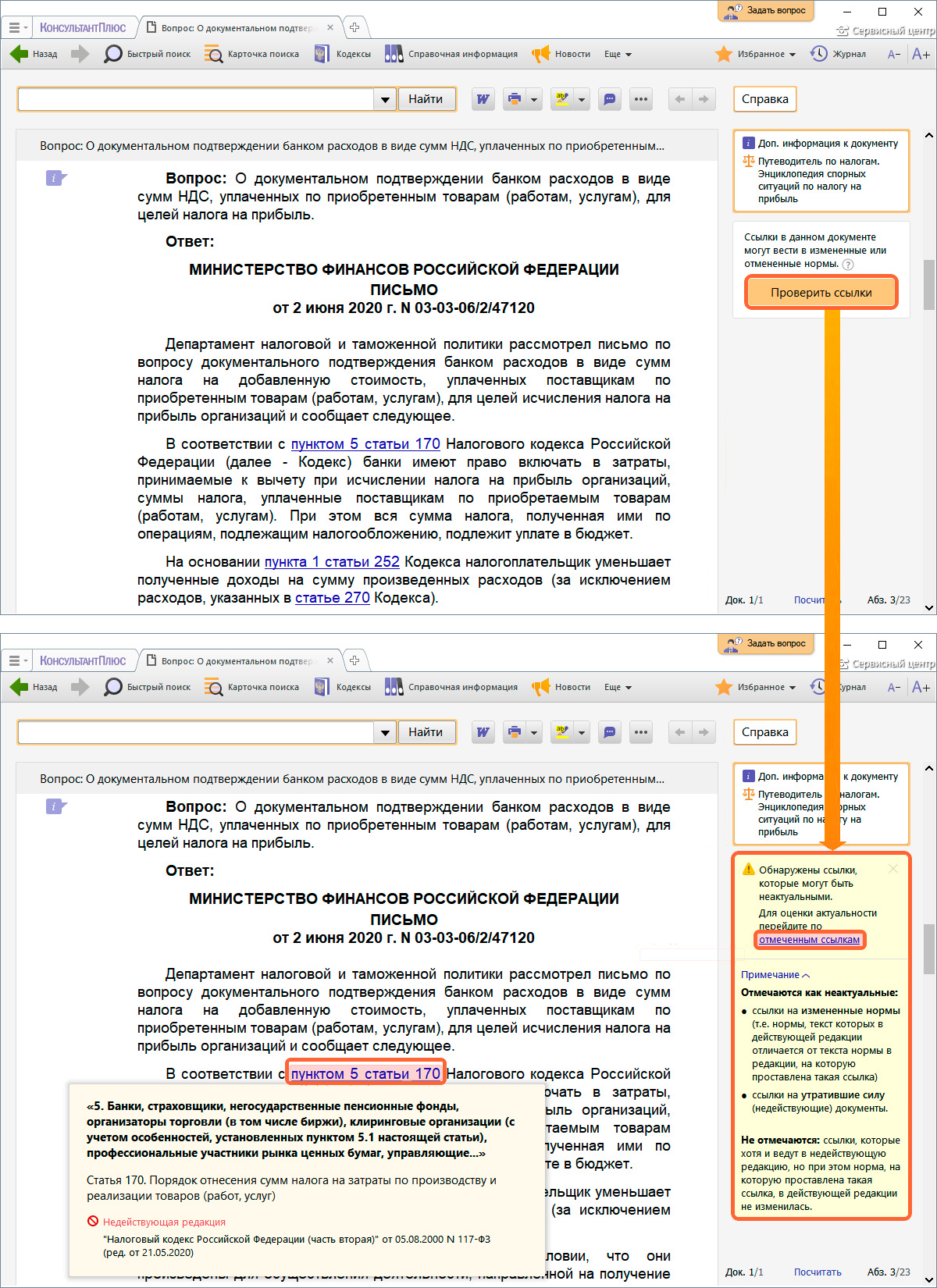Click the comment bubble icon in lower window
This screenshot has width=937, height=1288.
(x=610, y=732)
